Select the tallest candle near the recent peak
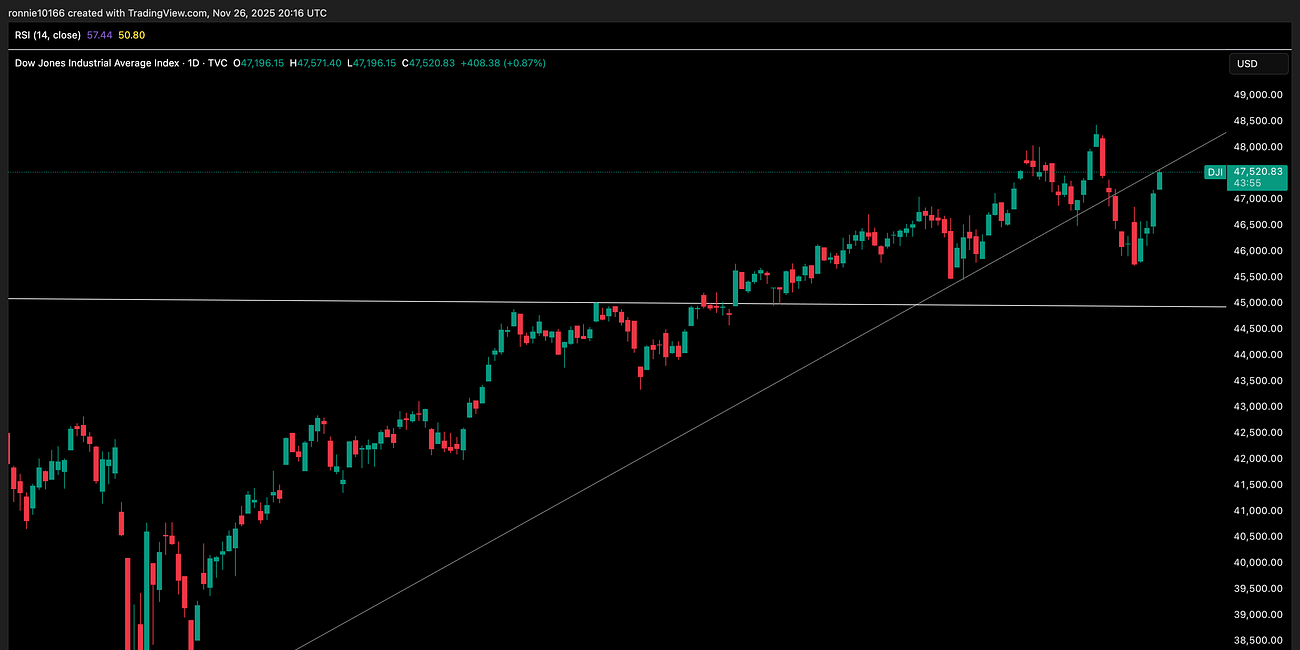This screenshot has width=1300, height=650. tap(1100, 155)
